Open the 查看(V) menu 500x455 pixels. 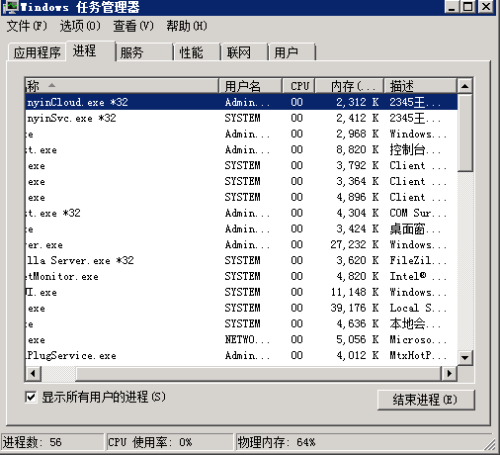click(x=133, y=26)
